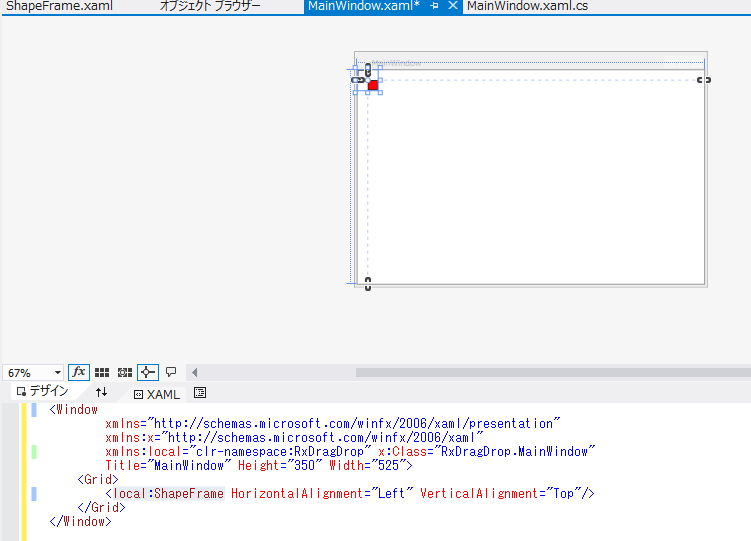Toggle the fx effects button
Image resolution: width=751 pixels, height=541 pixels.
click(79, 372)
